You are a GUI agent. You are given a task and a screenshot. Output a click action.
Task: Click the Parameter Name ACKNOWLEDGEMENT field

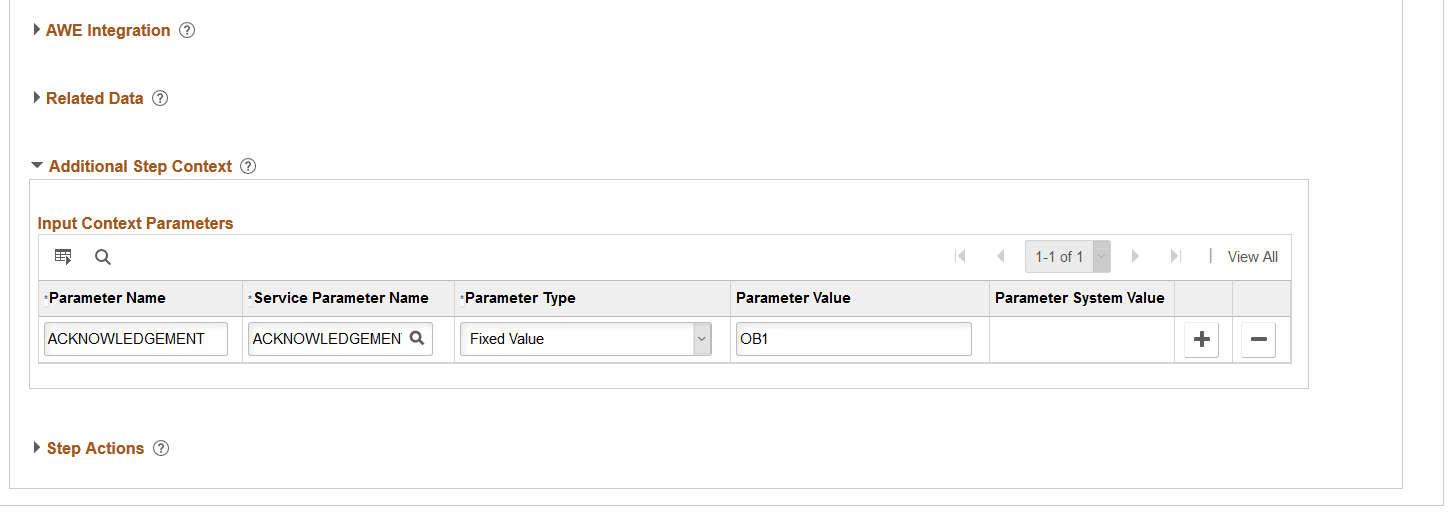136,339
